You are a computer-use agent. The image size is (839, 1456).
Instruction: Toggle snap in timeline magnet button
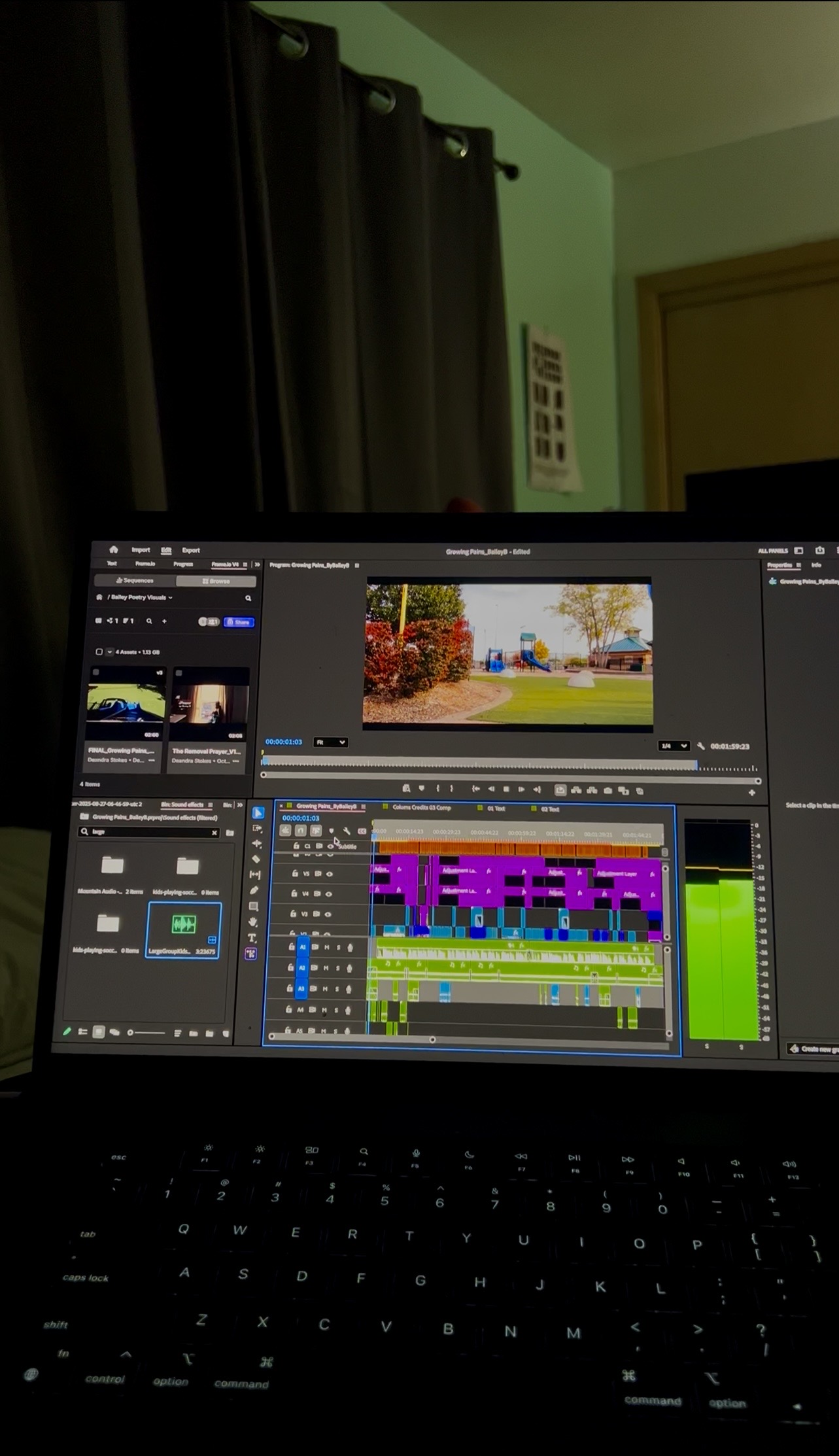pyautogui.click(x=300, y=830)
